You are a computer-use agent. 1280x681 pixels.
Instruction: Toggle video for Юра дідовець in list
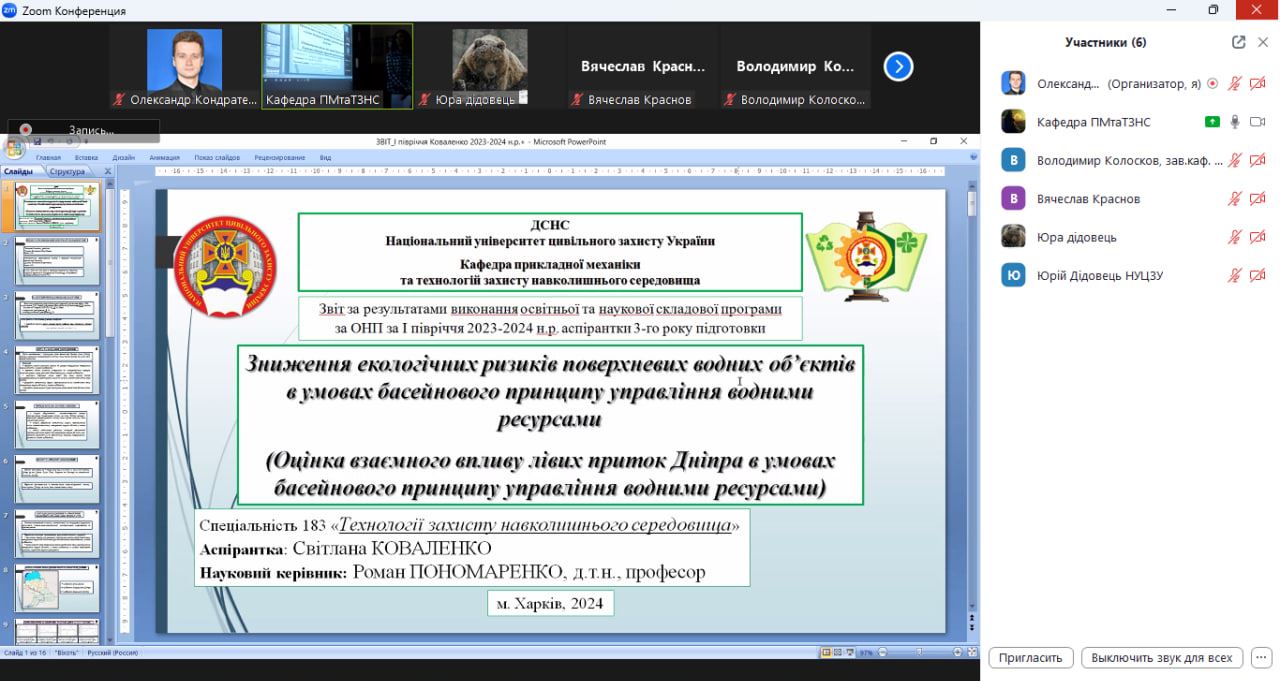pos(1257,238)
